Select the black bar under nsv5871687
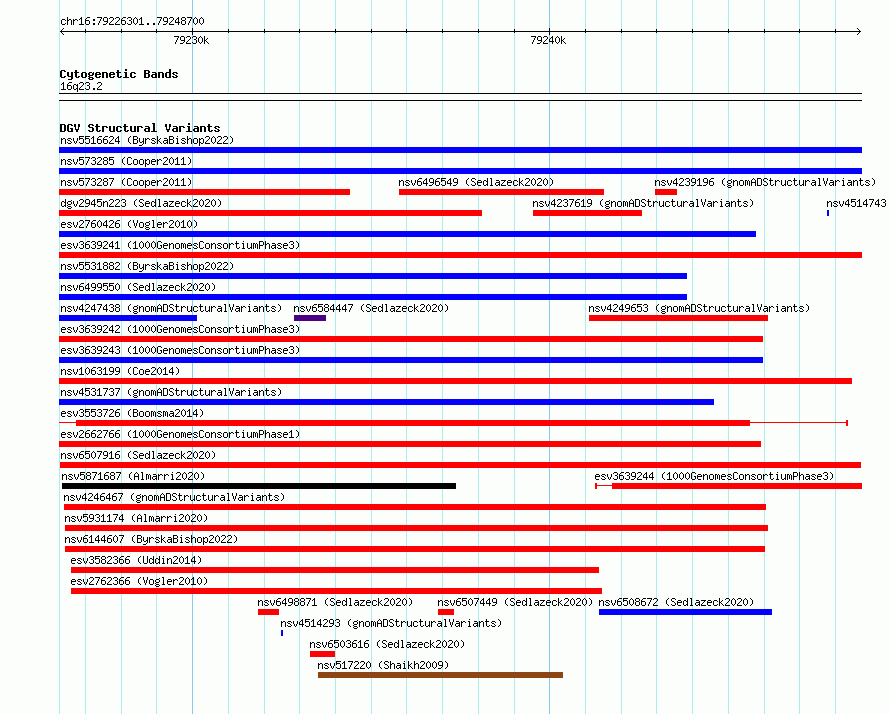Screen dimensions: 890x714 (x=259, y=486)
